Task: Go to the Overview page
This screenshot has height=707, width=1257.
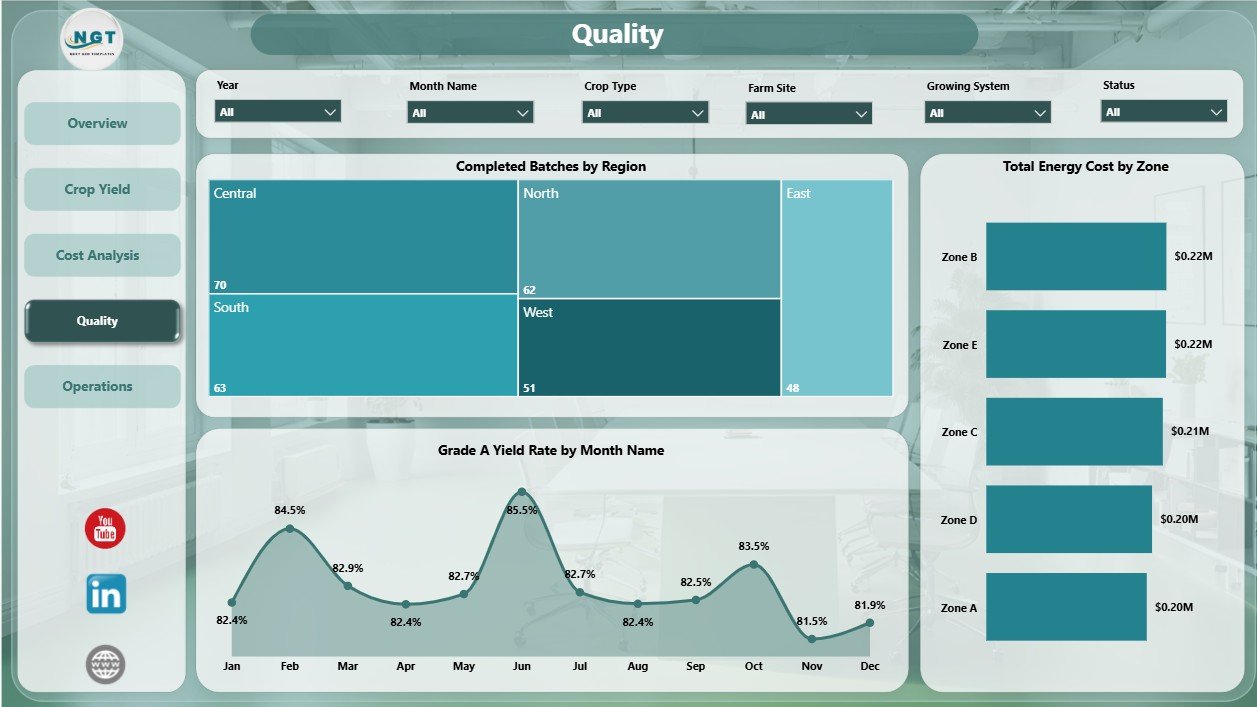Action: click(x=102, y=123)
